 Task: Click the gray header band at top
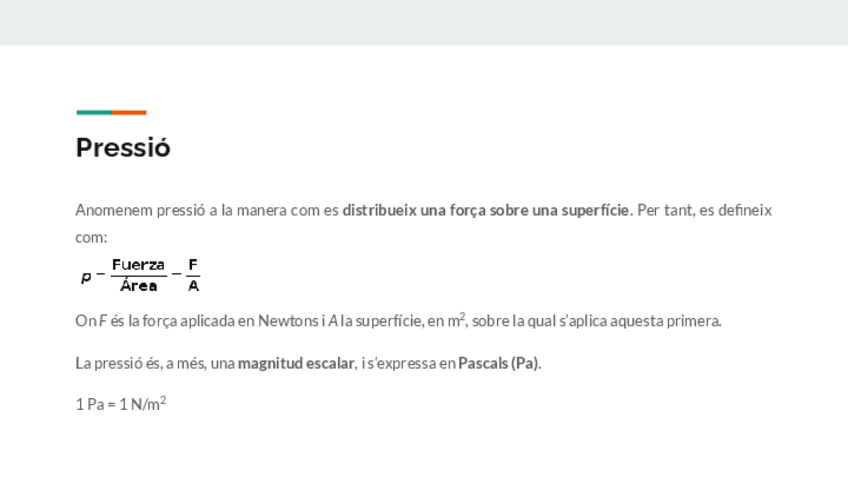pyautogui.click(x=424, y=22)
